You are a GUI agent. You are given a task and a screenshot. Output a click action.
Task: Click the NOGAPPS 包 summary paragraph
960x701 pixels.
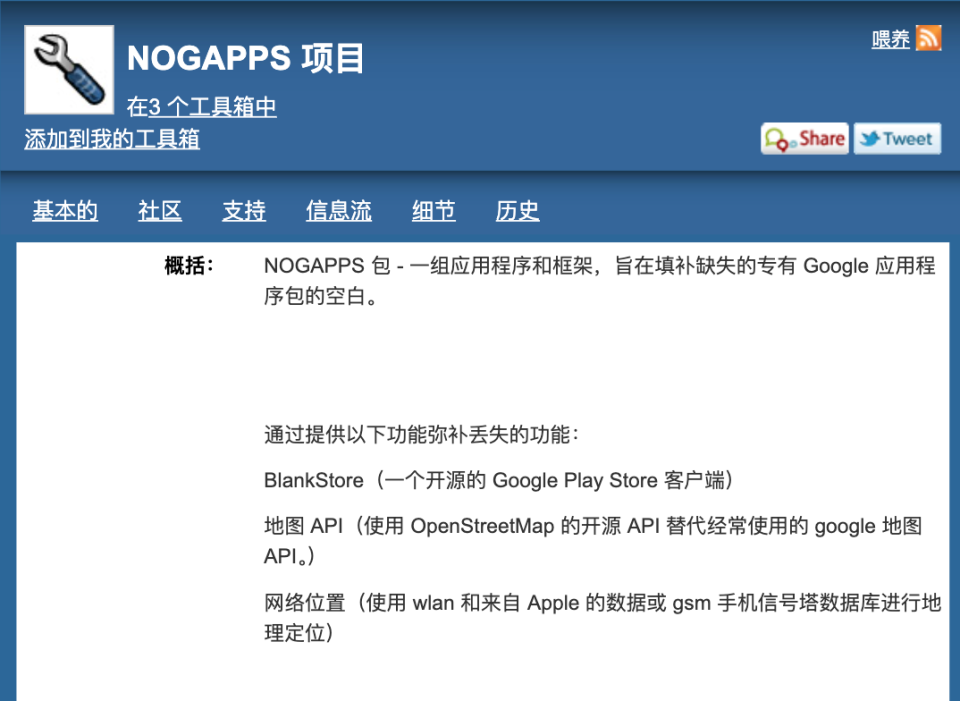600,281
